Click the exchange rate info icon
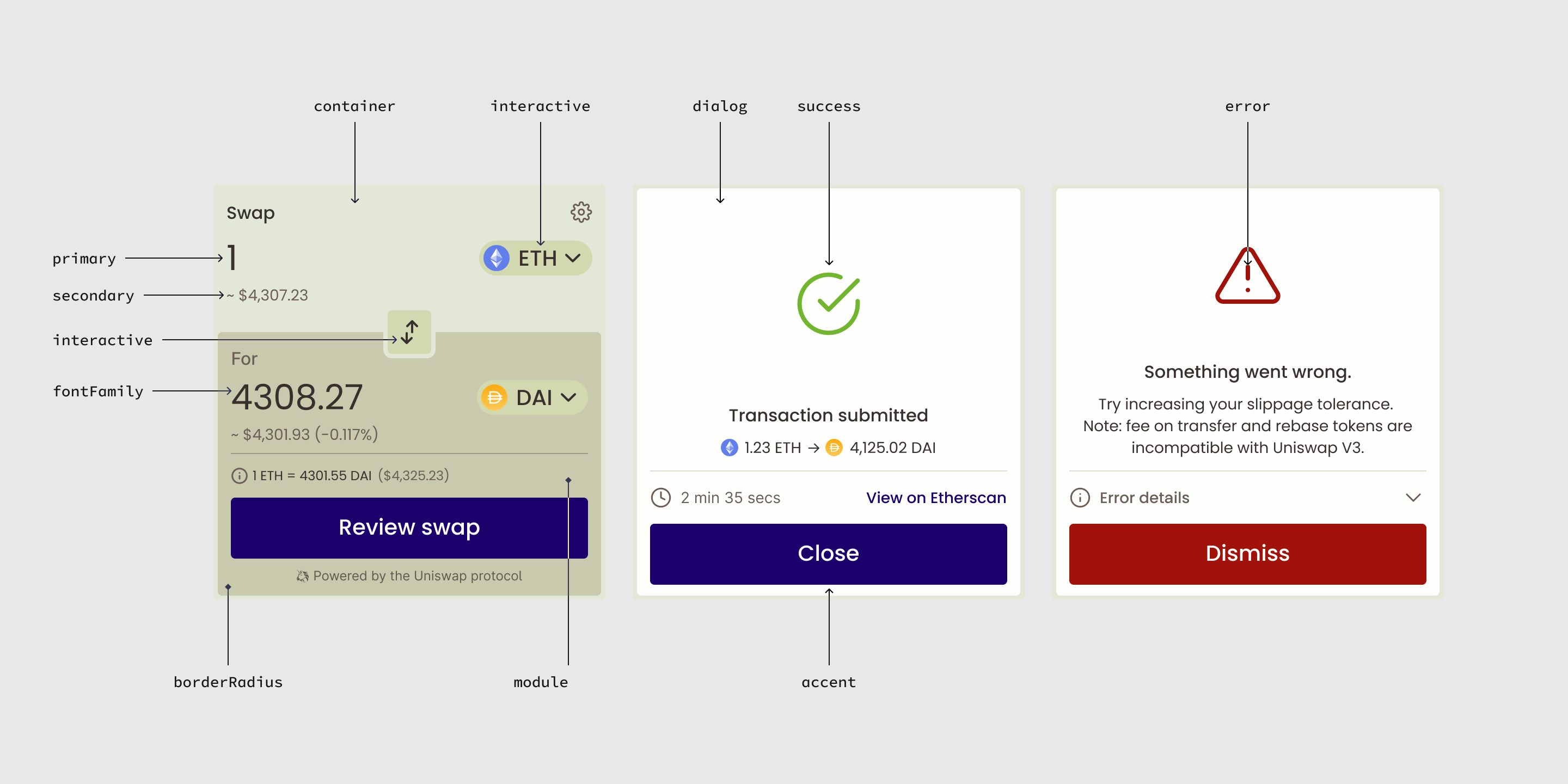This screenshot has width=1568, height=784. point(239,475)
